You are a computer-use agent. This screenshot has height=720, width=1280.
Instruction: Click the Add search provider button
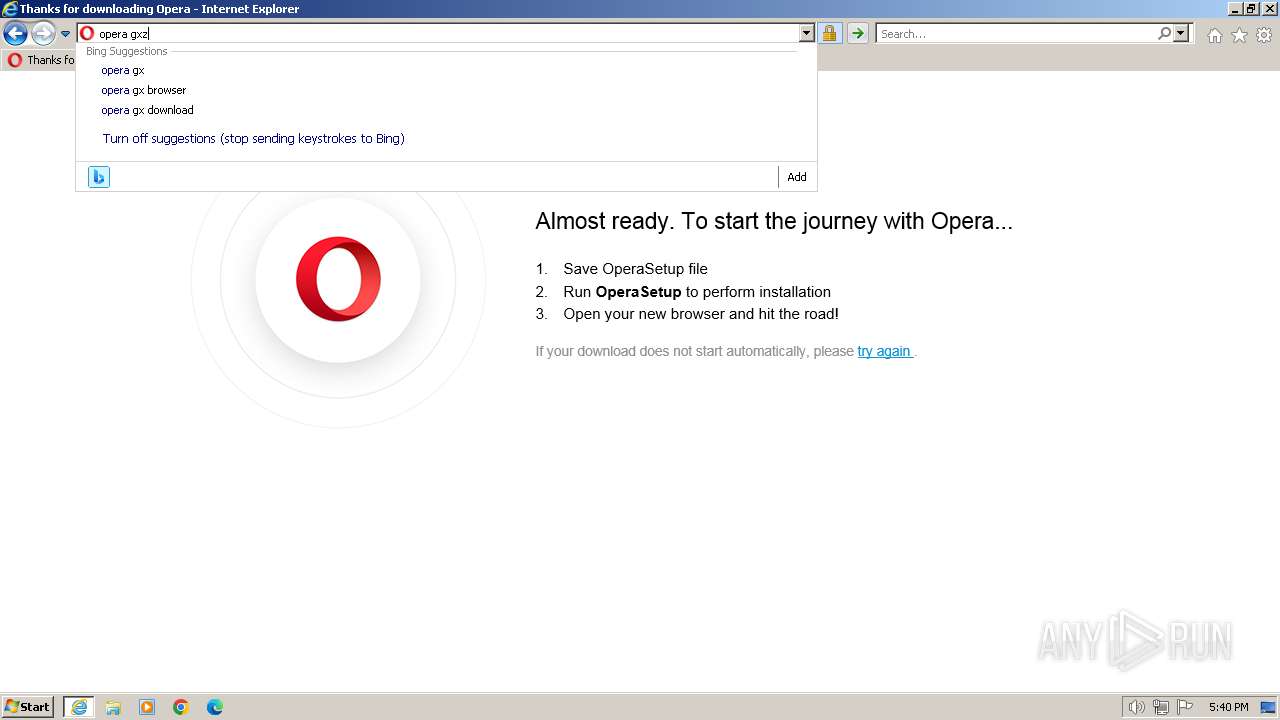click(x=797, y=177)
